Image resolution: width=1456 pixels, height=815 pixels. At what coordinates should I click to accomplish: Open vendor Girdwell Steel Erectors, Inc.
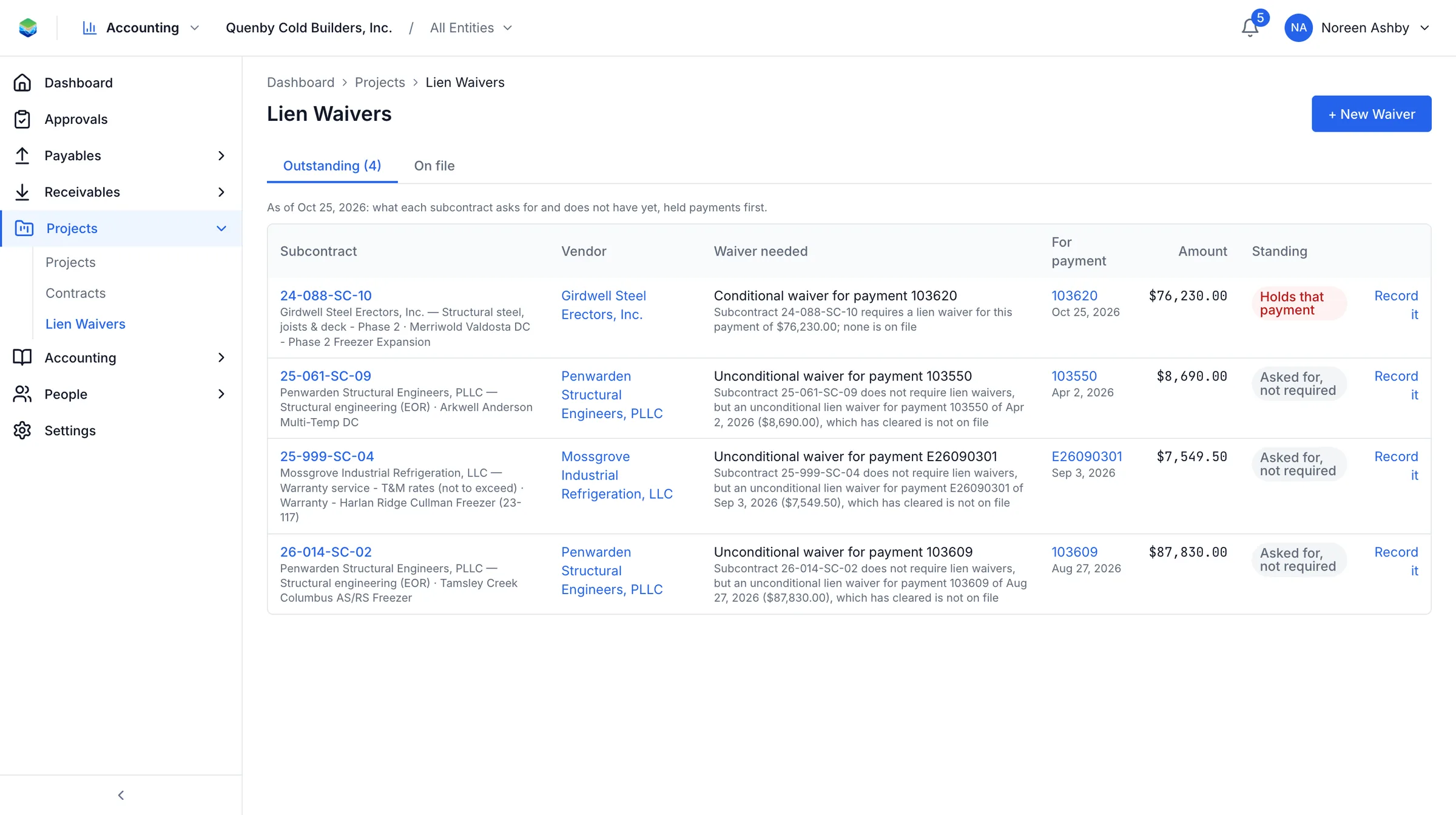coord(604,305)
